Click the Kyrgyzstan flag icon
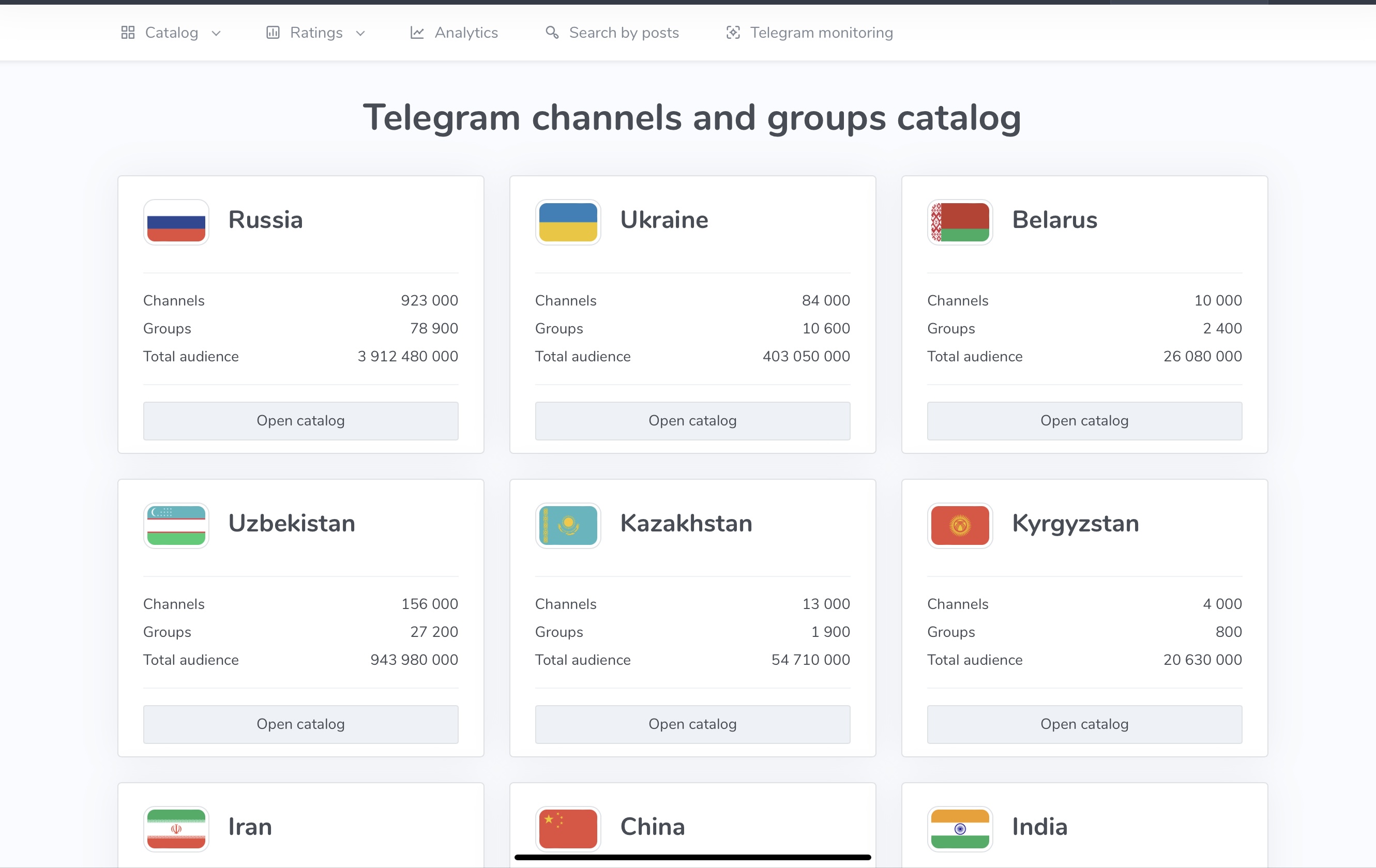This screenshot has height=868, width=1376. coord(960,526)
